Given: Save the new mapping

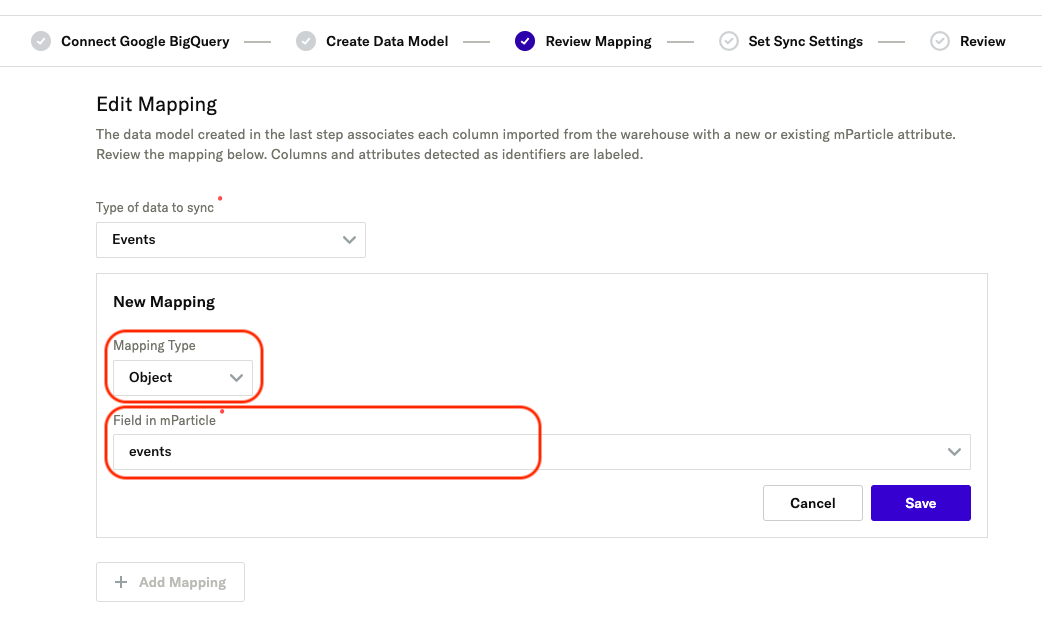Looking at the screenshot, I should (x=920, y=503).
